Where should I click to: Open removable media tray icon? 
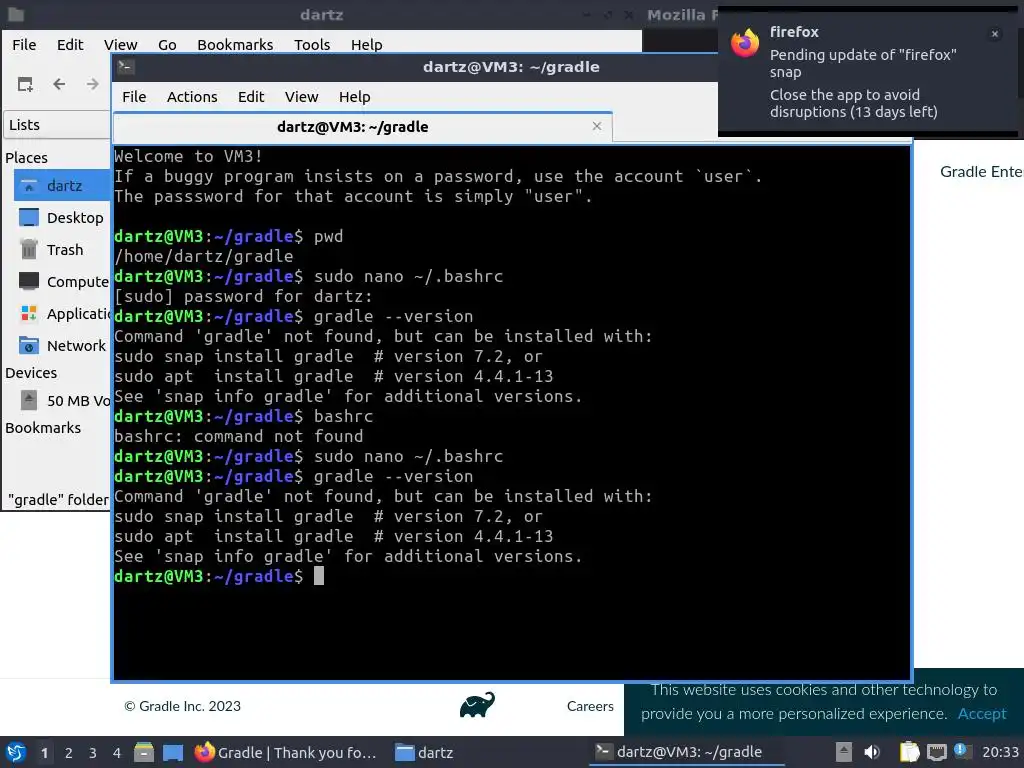coord(844,752)
